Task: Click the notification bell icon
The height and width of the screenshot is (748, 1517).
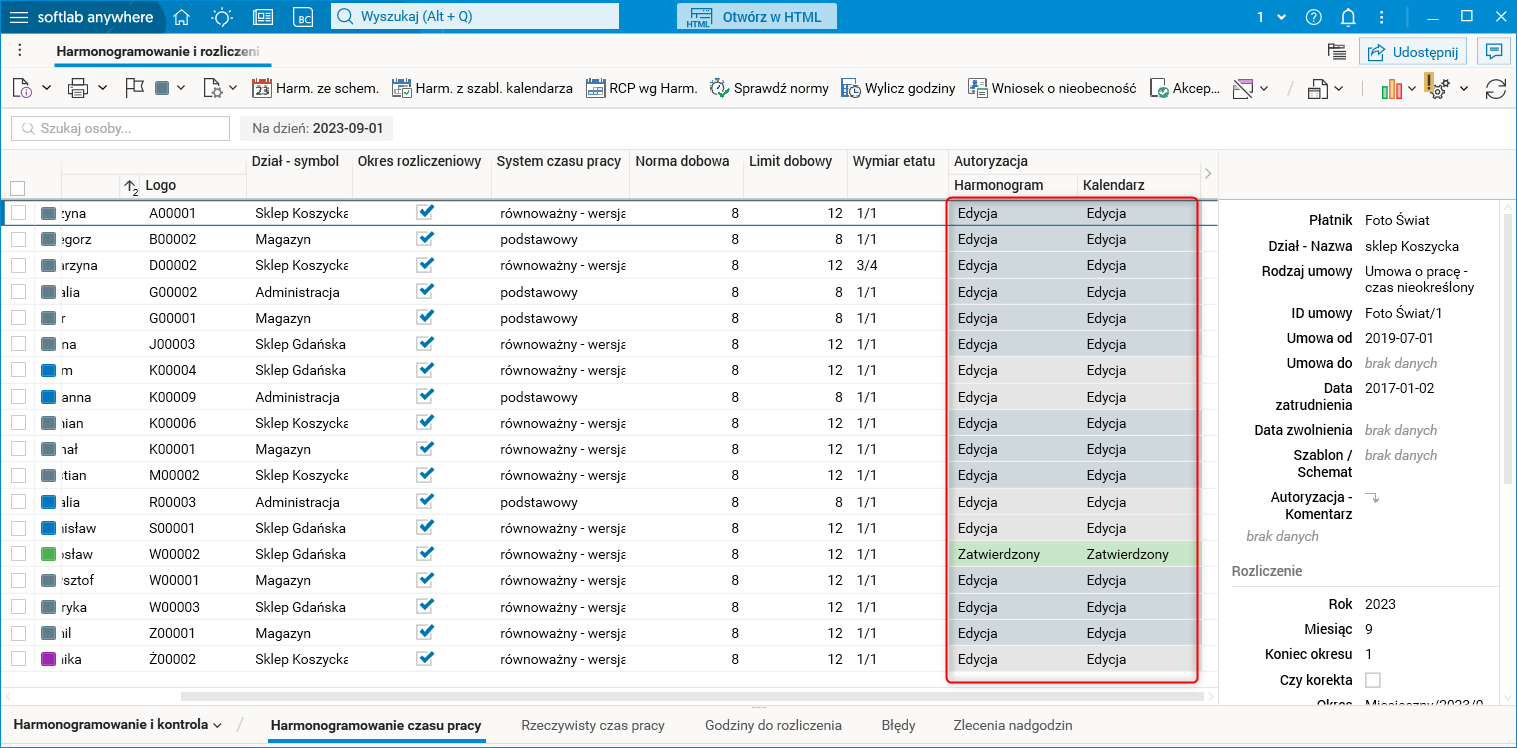Action: point(1348,17)
